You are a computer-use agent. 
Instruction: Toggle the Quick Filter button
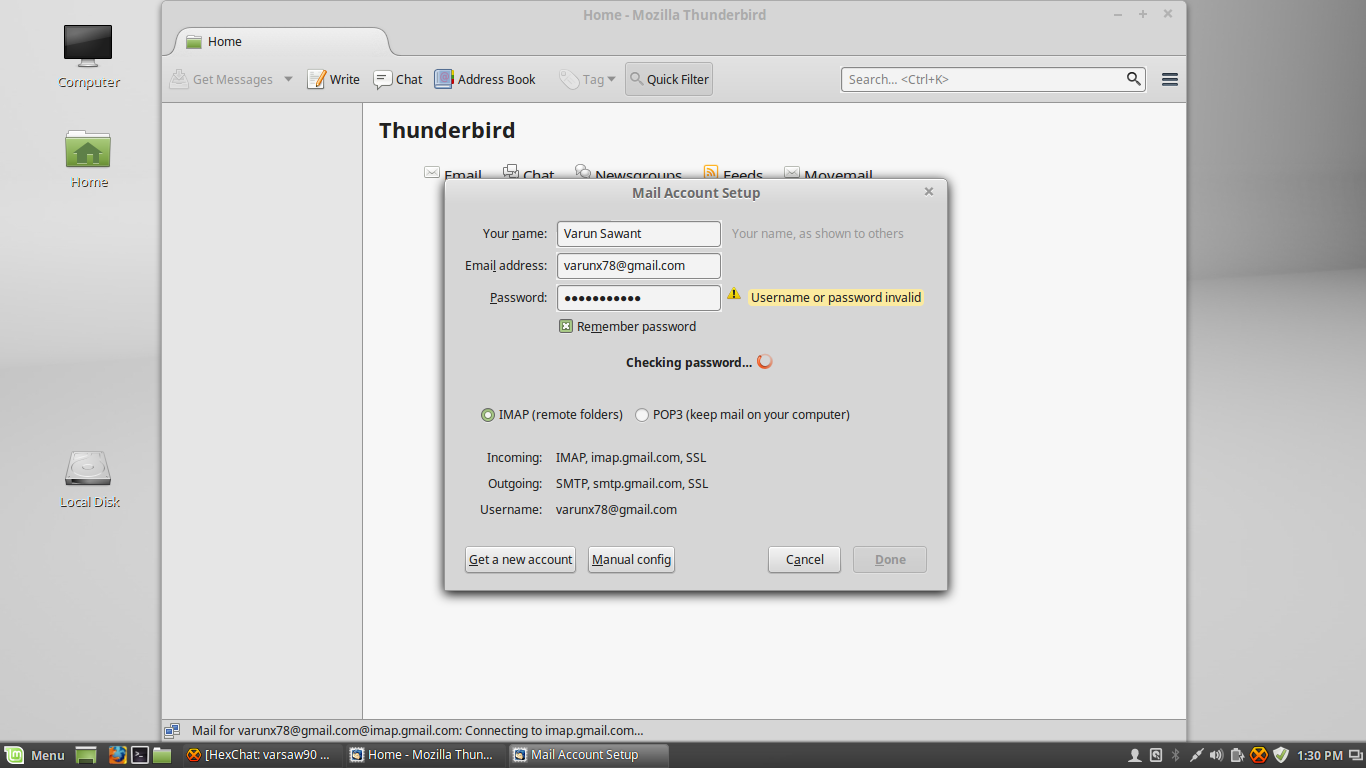[669, 79]
